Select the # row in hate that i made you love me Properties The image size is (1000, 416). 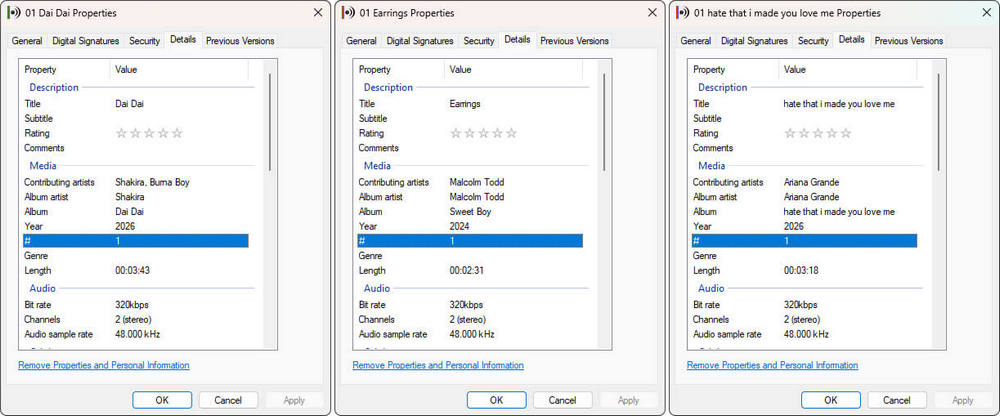[x=804, y=241]
